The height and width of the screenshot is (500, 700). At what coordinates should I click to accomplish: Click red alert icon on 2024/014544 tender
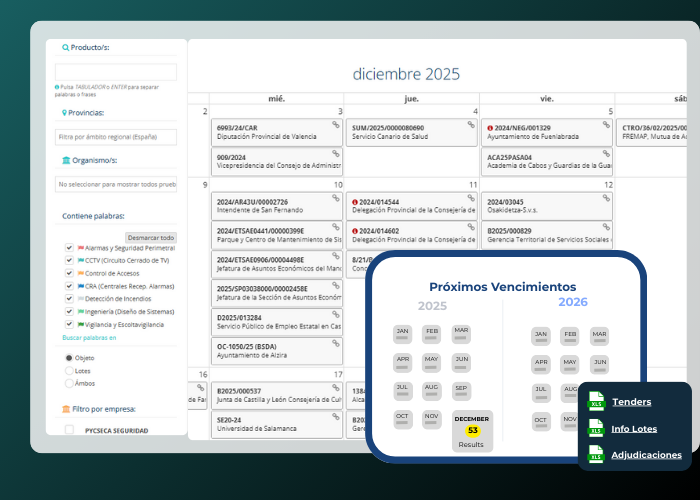(x=354, y=202)
